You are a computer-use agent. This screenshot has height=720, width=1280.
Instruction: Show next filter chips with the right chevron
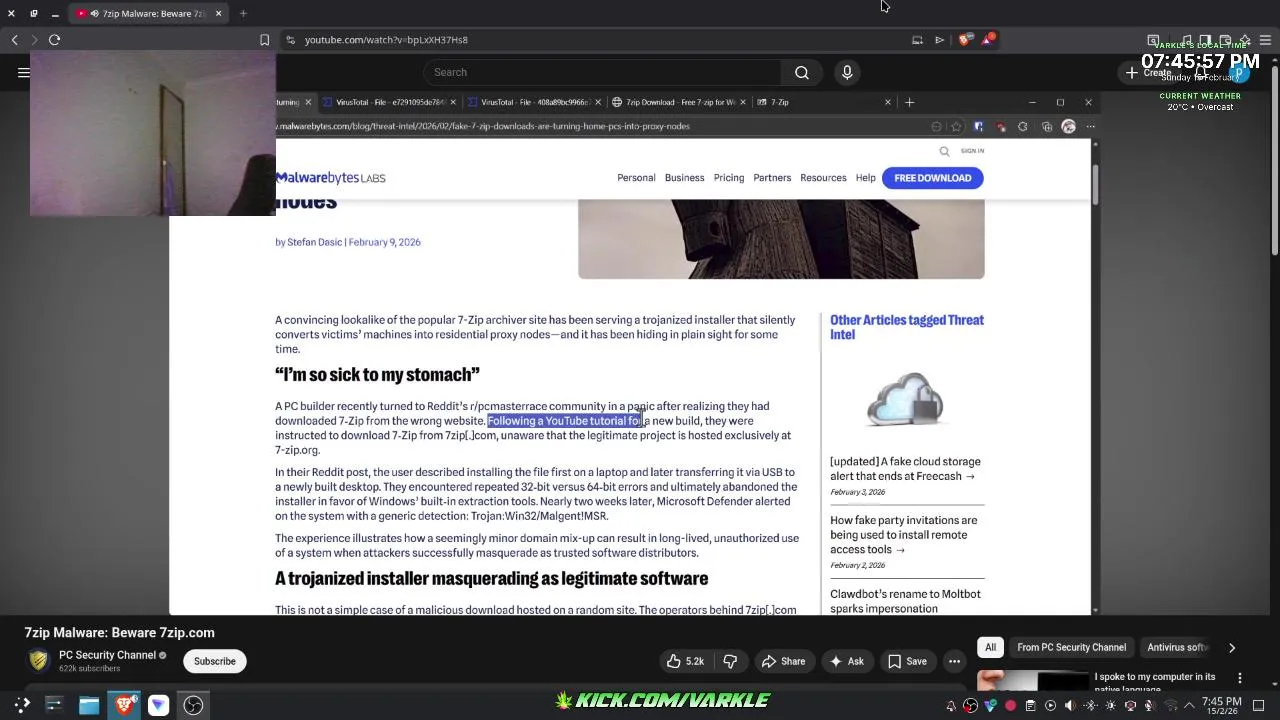pos(1232,648)
